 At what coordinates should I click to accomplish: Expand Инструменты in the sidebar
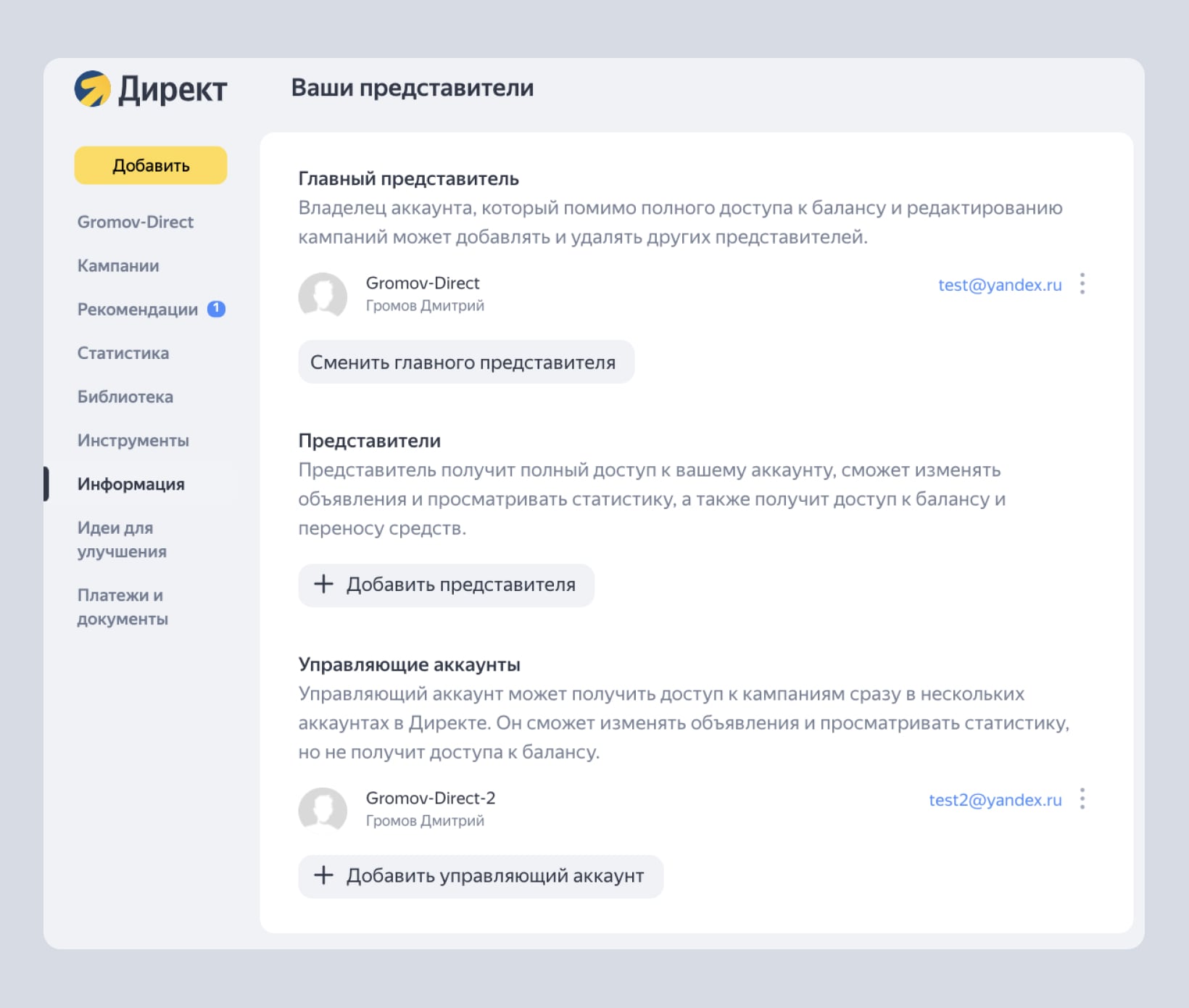coord(133,440)
